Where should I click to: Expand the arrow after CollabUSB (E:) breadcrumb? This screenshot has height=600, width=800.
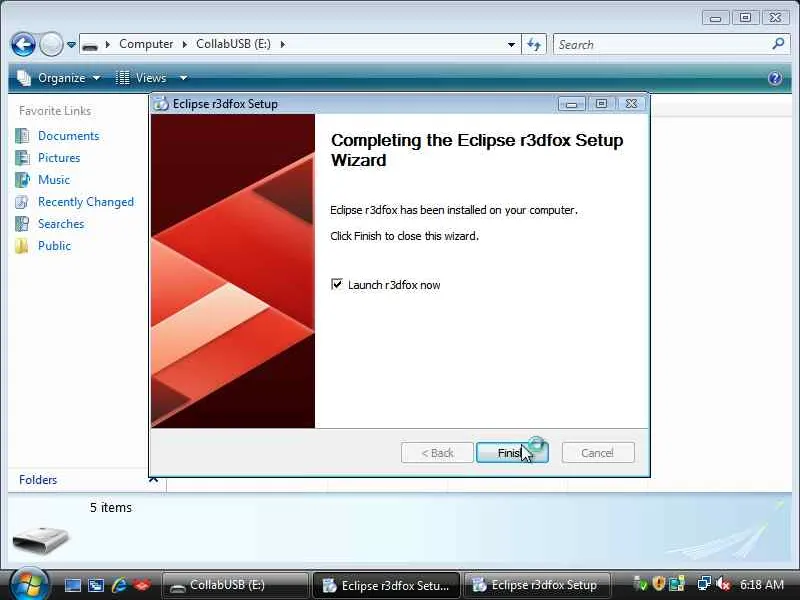click(283, 44)
